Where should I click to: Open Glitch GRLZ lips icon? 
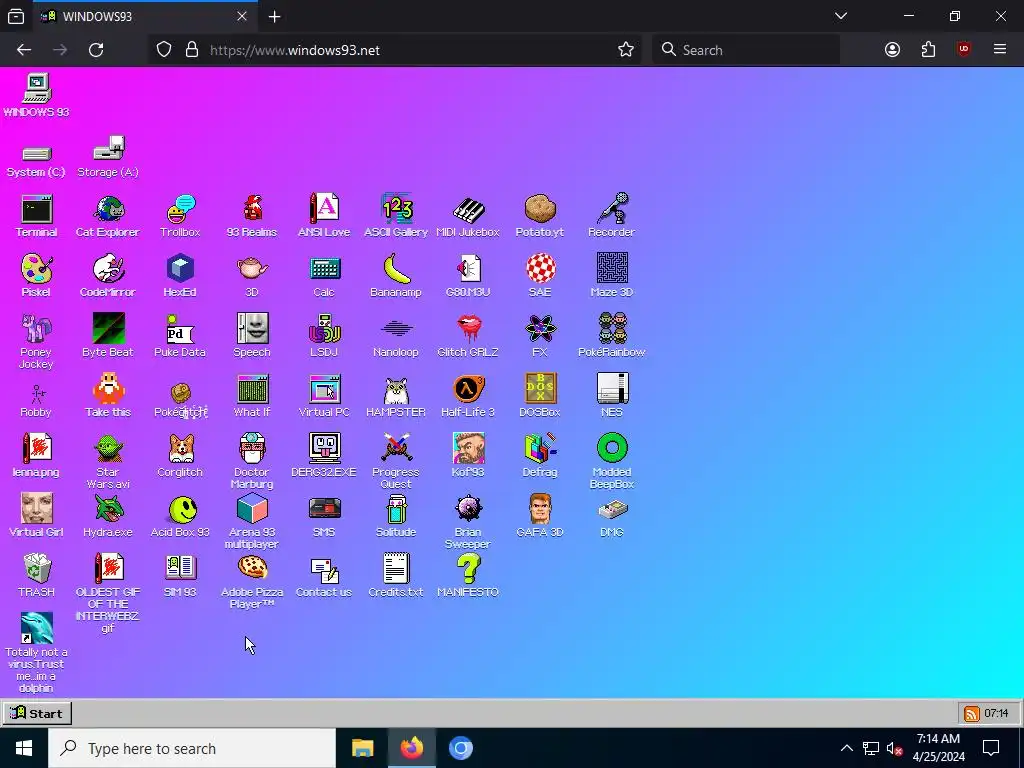[468, 336]
